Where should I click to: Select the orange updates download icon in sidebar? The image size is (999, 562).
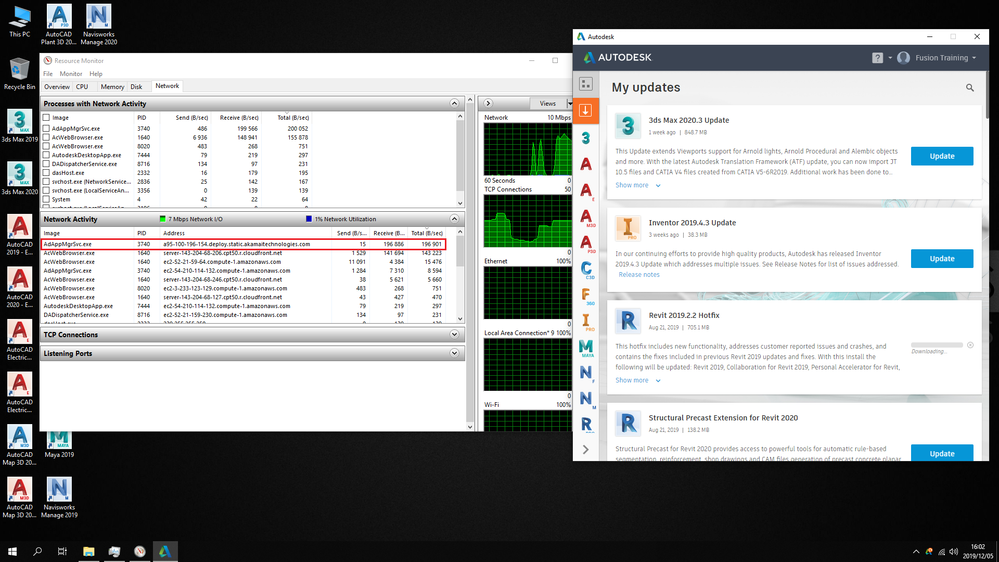point(586,110)
